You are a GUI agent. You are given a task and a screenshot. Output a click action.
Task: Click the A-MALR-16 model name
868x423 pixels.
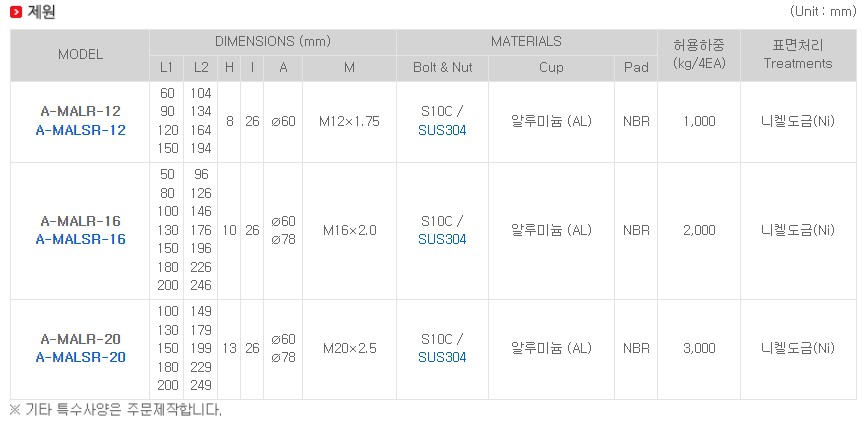pos(81,221)
